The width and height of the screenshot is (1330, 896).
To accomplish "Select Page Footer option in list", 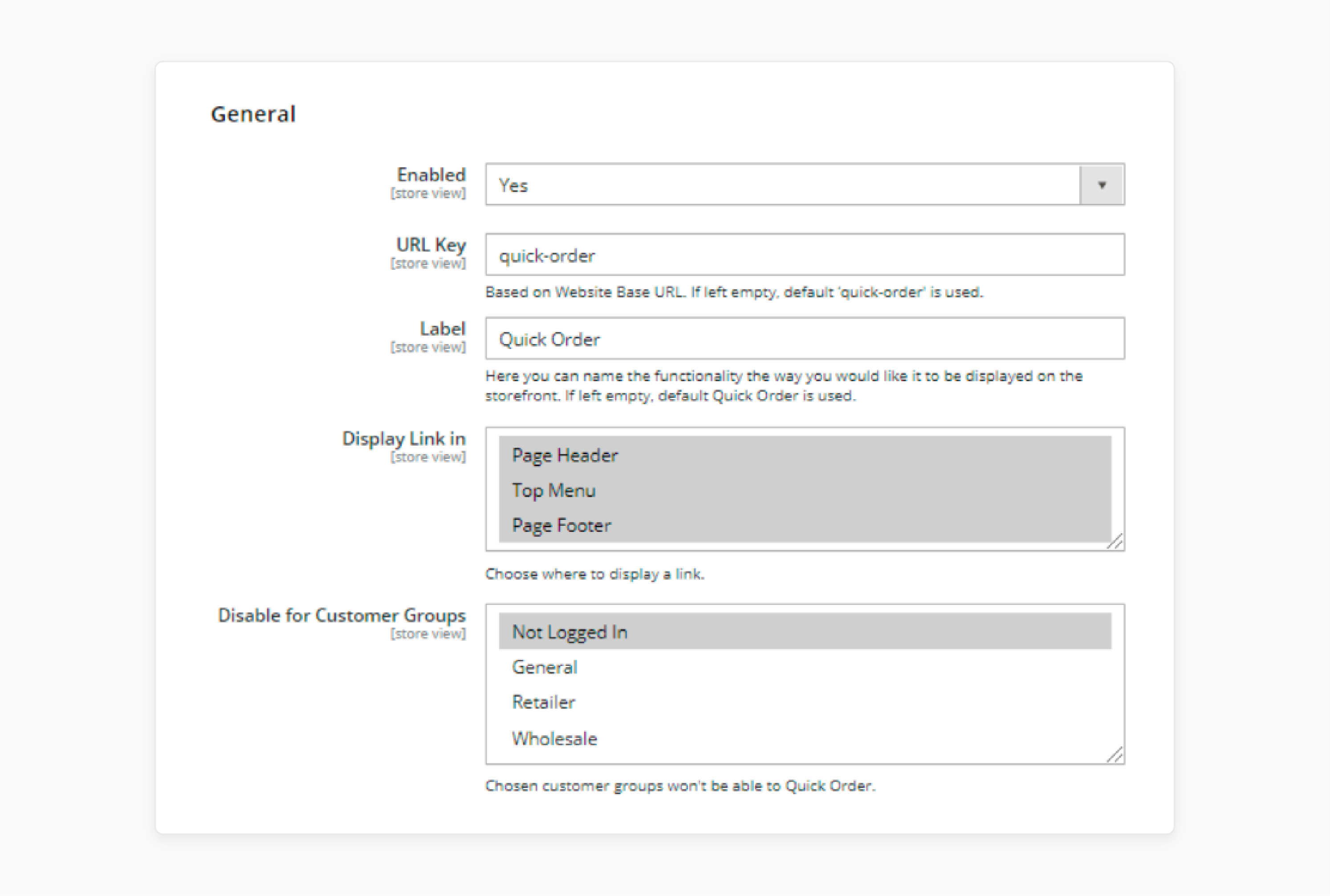I will (x=805, y=525).
